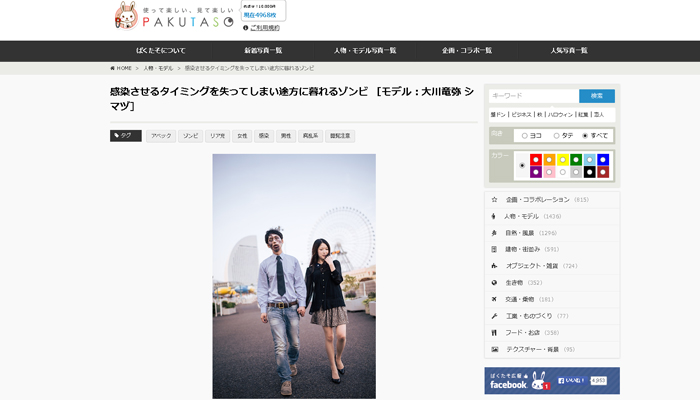Open the フード・お店 fork and knife icon
Viewport: 700px width, 400px height.
pos(494,333)
